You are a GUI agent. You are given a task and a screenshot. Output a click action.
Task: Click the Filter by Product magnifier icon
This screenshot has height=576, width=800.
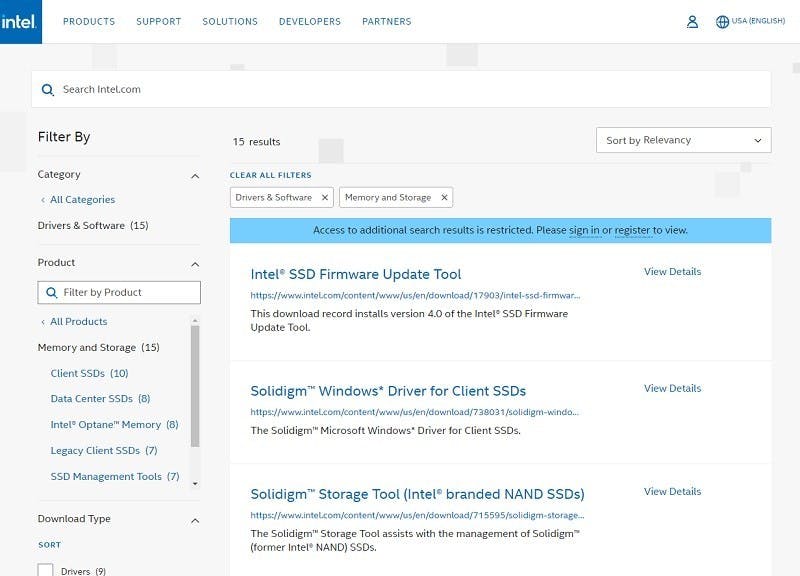[x=50, y=293]
